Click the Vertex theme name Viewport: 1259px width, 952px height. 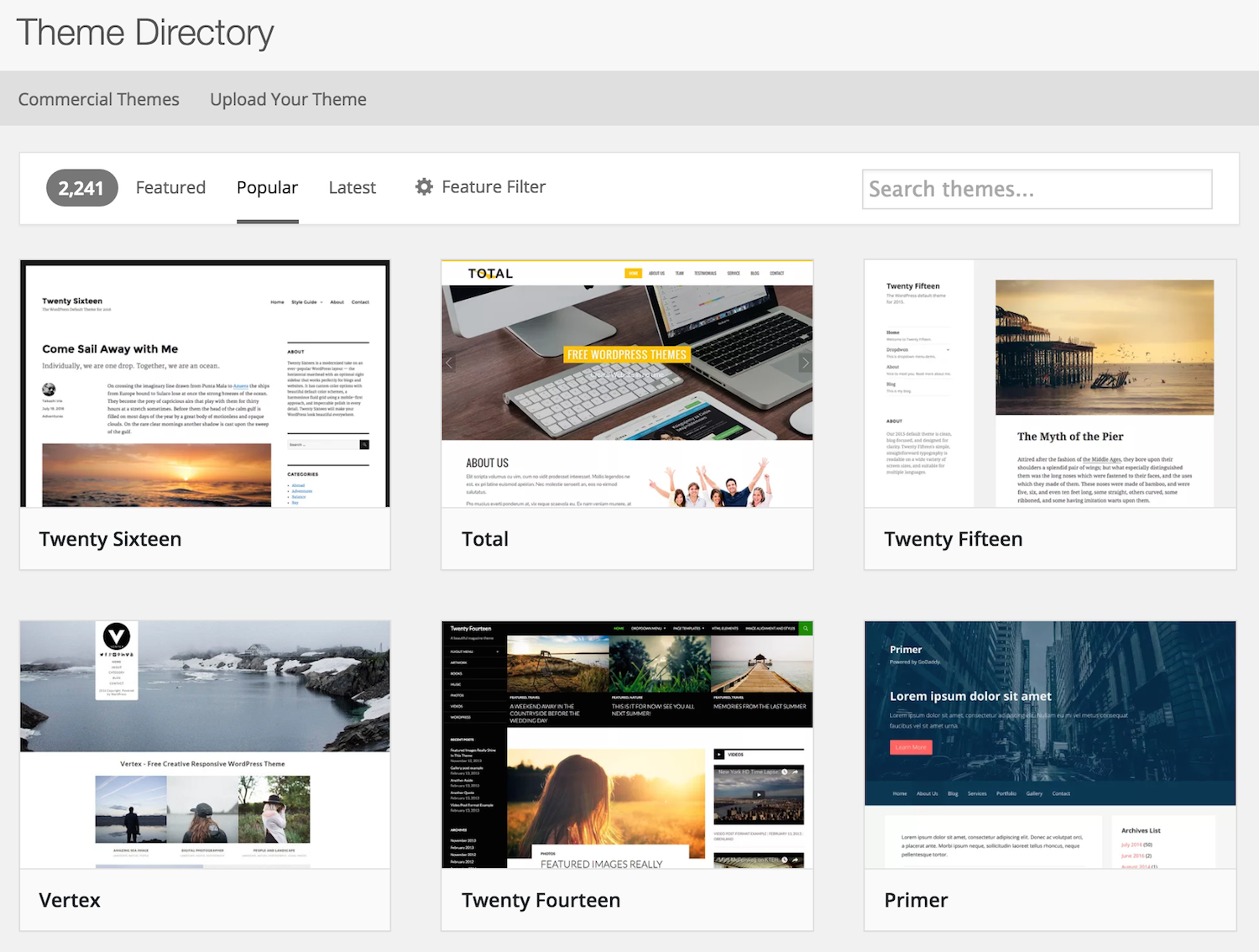[x=70, y=900]
